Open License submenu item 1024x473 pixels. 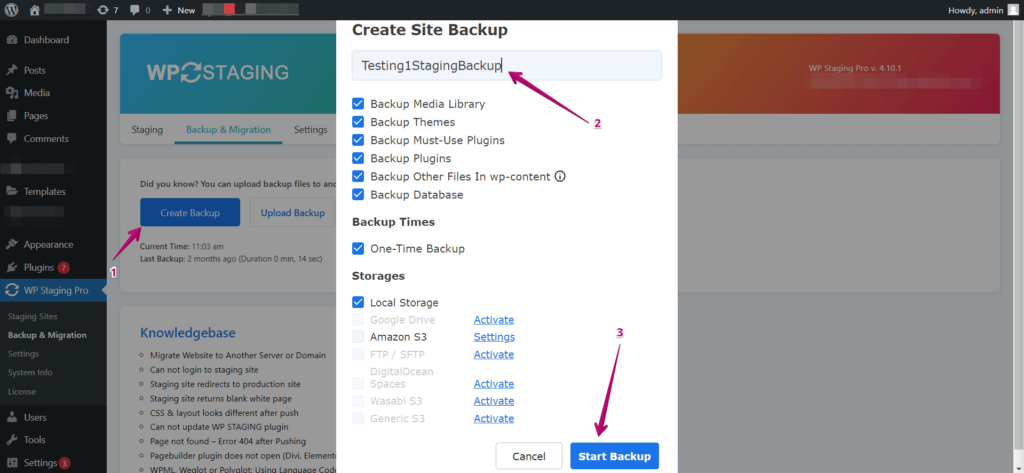22,391
